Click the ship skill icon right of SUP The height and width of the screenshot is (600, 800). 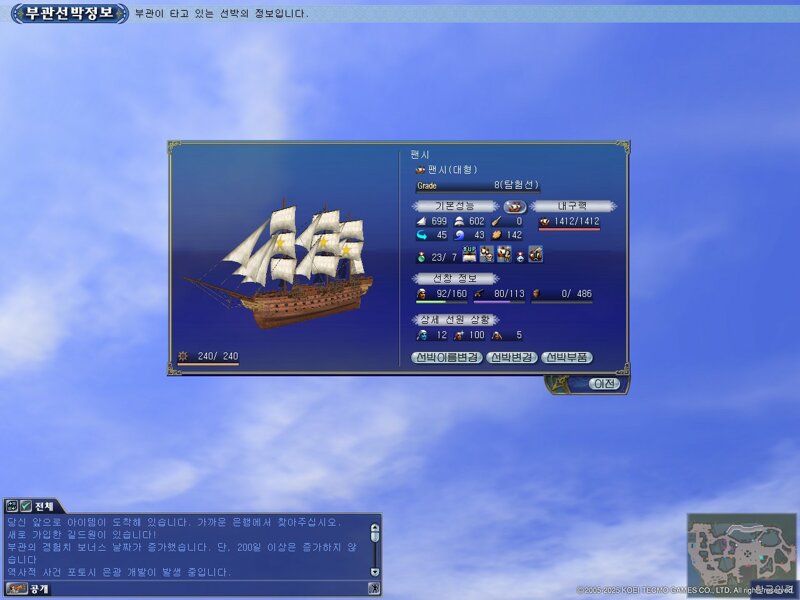point(487,254)
